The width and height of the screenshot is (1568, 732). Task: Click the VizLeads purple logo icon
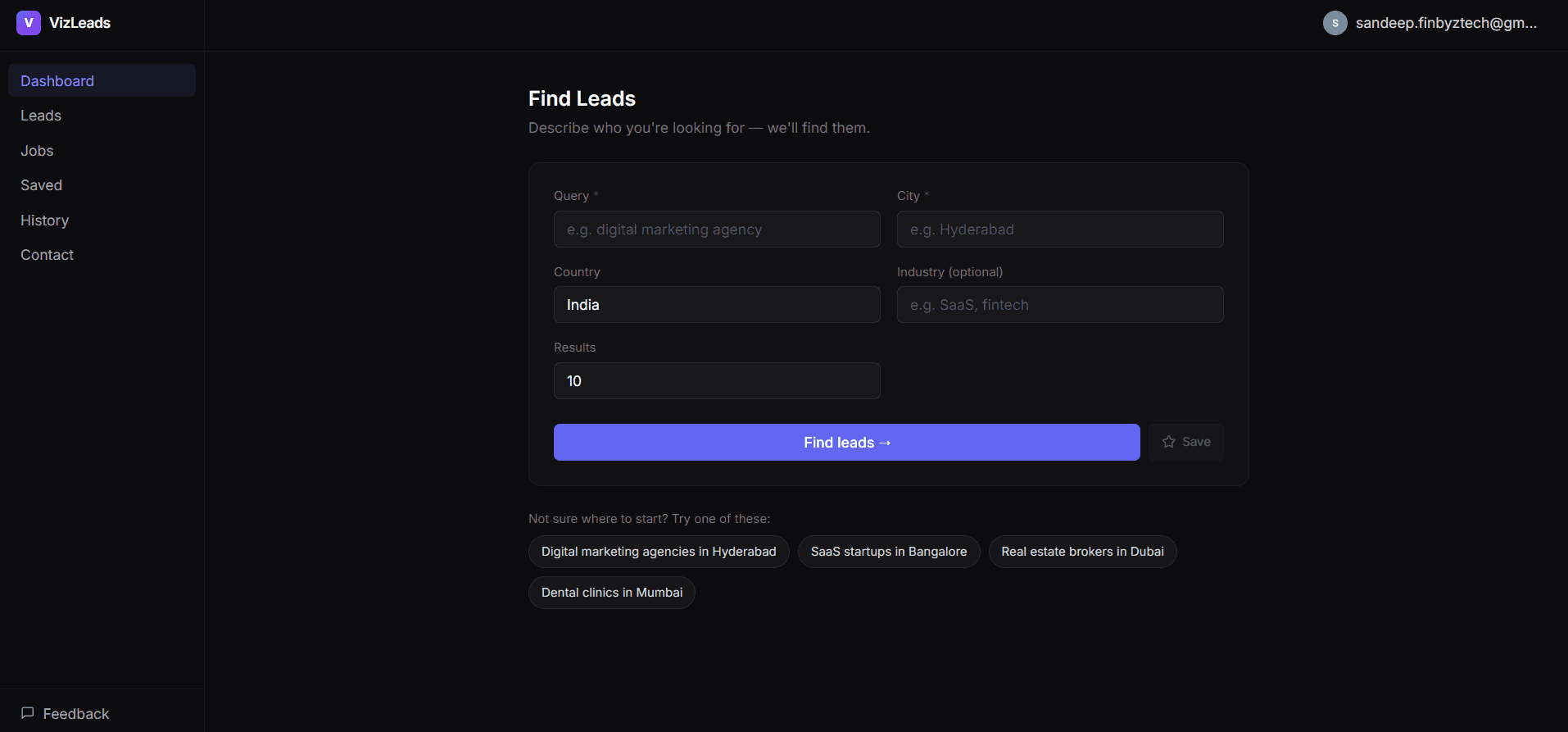pos(29,23)
